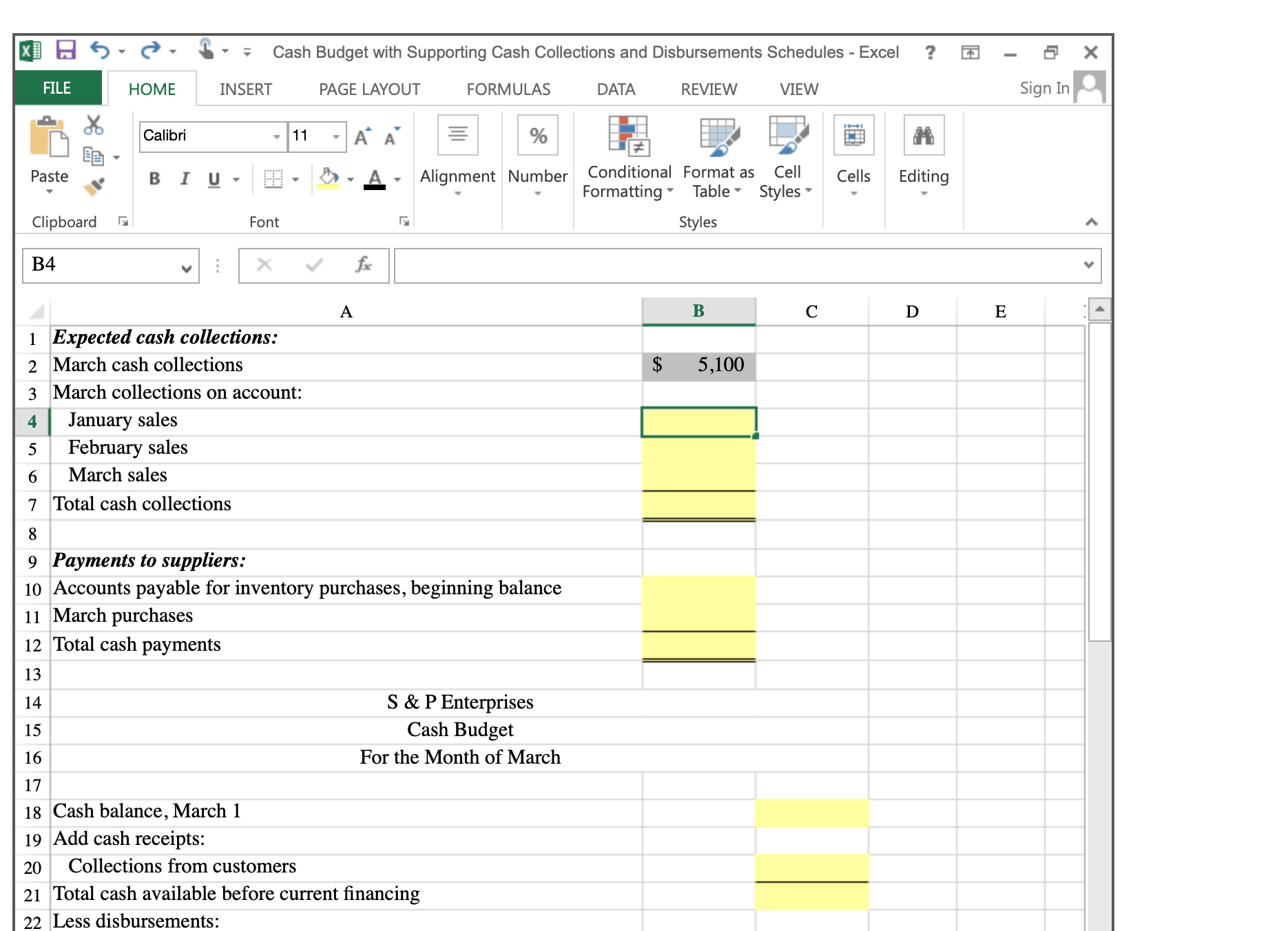Increase font size with large A

pyautogui.click(x=362, y=136)
